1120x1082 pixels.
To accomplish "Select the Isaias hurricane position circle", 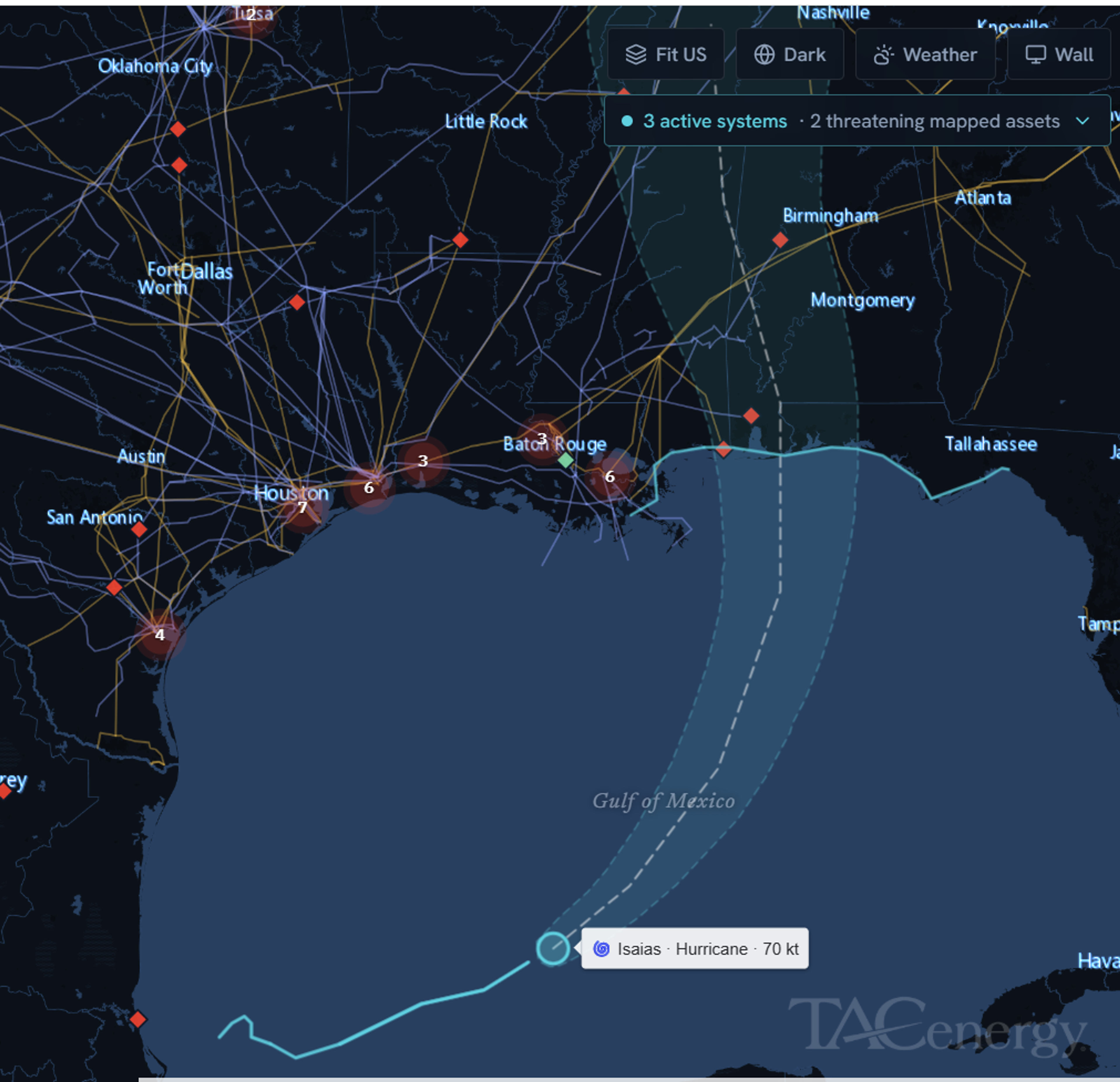I will click(x=553, y=949).
